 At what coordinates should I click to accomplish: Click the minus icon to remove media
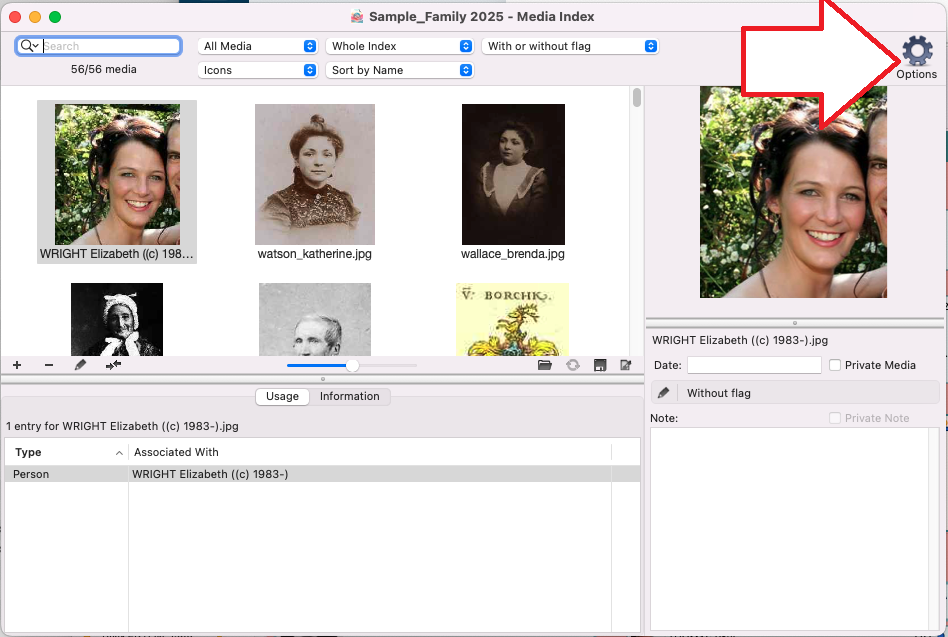click(x=49, y=365)
